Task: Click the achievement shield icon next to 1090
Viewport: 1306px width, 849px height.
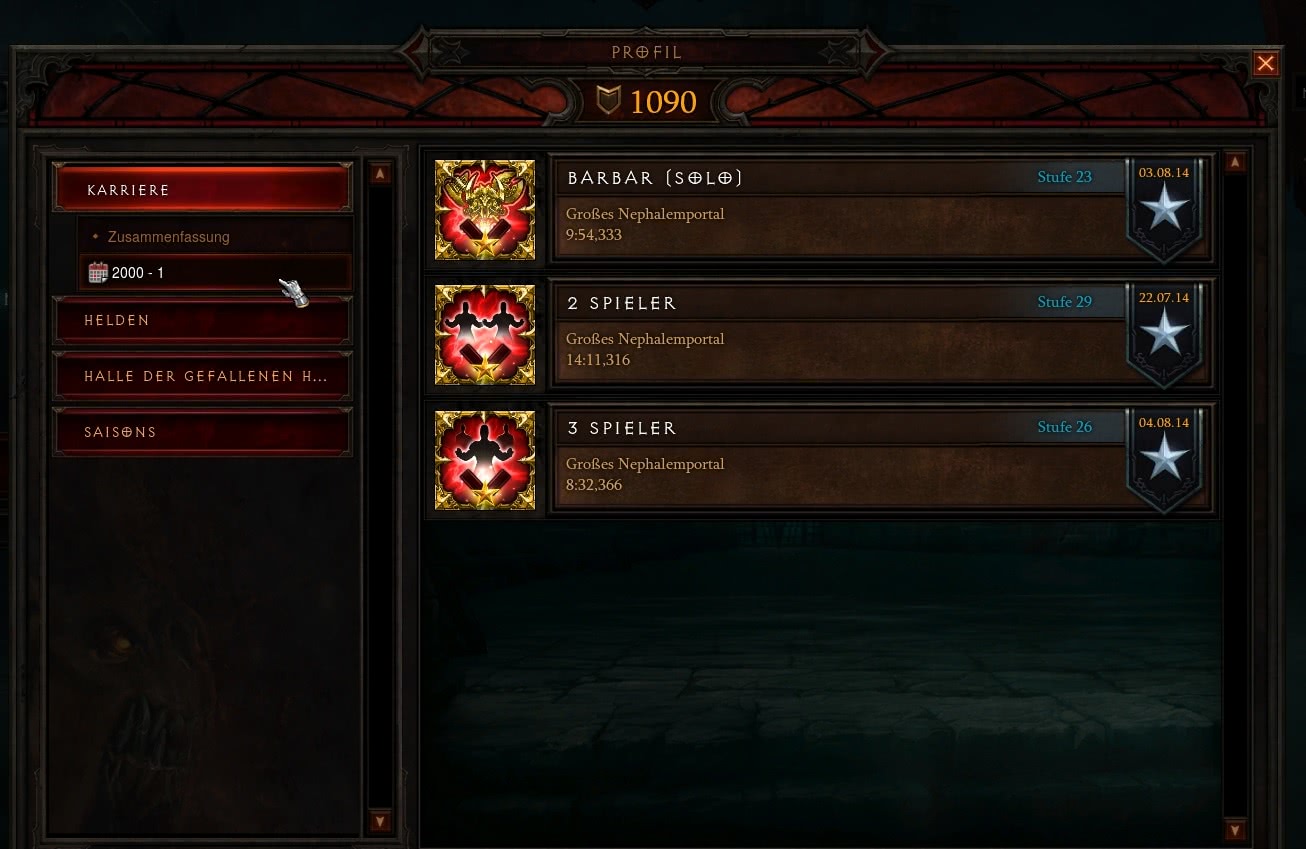Action: pos(608,100)
